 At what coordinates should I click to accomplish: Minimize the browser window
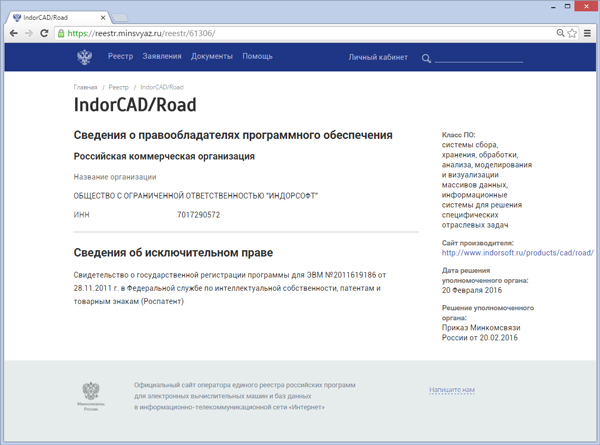pyautogui.click(x=553, y=7)
